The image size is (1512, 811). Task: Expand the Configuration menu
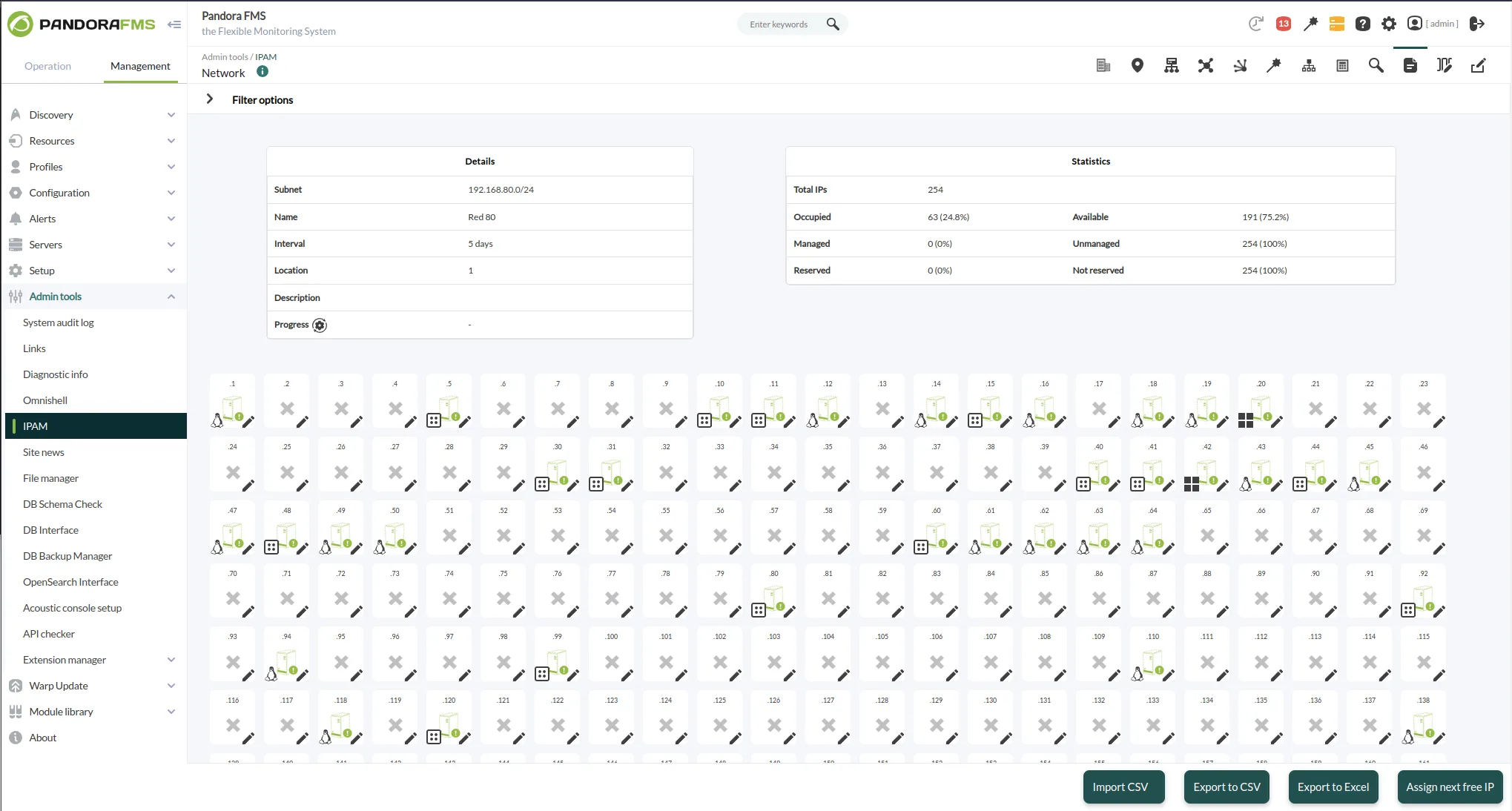click(x=93, y=193)
